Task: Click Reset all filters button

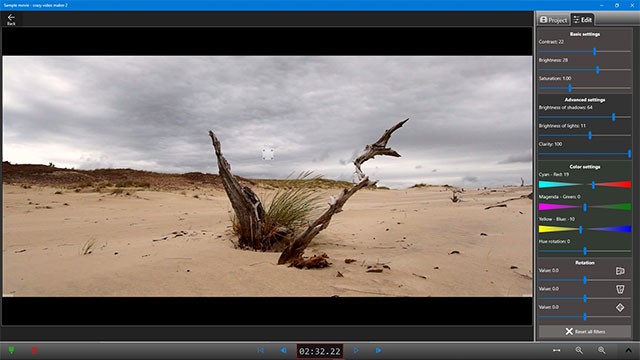Action: pos(585,331)
